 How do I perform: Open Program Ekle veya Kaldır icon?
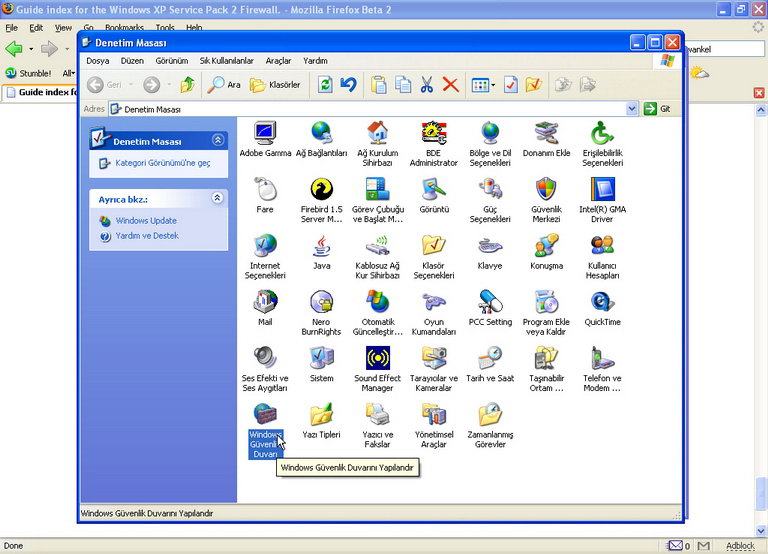[x=546, y=303]
